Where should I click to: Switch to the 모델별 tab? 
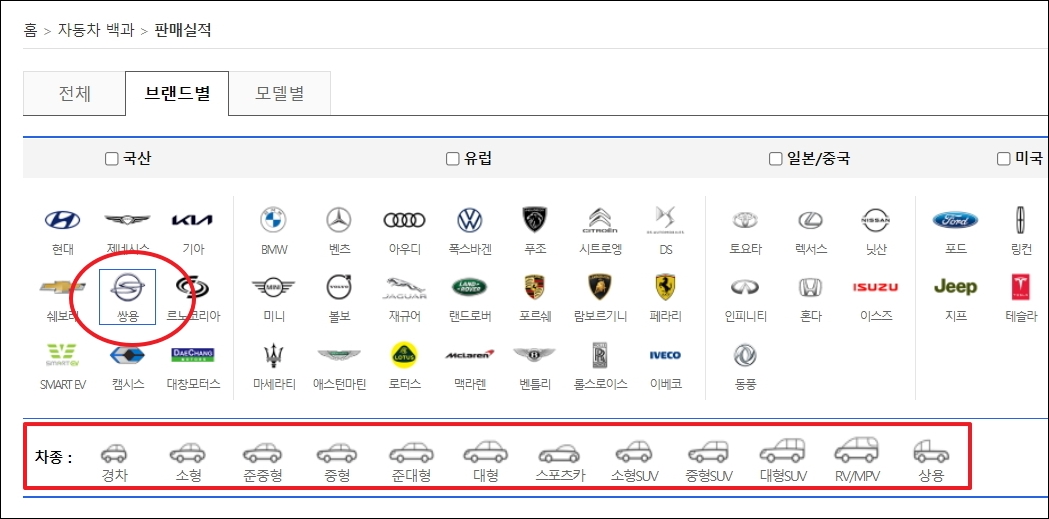tap(280, 94)
